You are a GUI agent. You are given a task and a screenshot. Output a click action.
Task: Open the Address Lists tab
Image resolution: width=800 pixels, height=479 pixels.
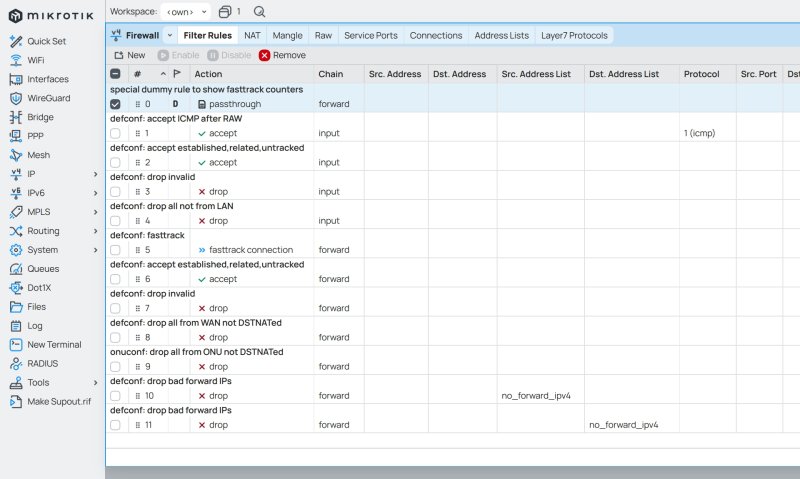(502, 36)
